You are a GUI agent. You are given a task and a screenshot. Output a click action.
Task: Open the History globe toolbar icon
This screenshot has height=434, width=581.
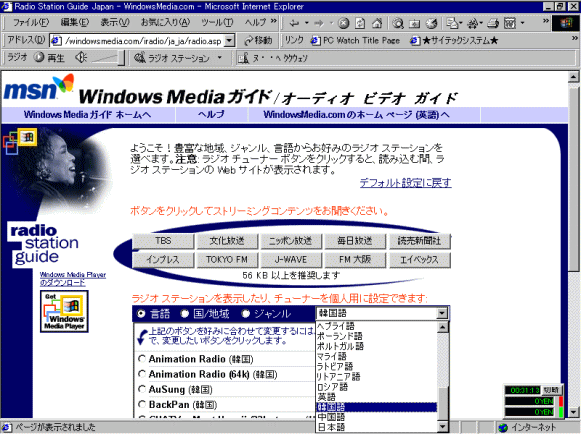(x=431, y=23)
